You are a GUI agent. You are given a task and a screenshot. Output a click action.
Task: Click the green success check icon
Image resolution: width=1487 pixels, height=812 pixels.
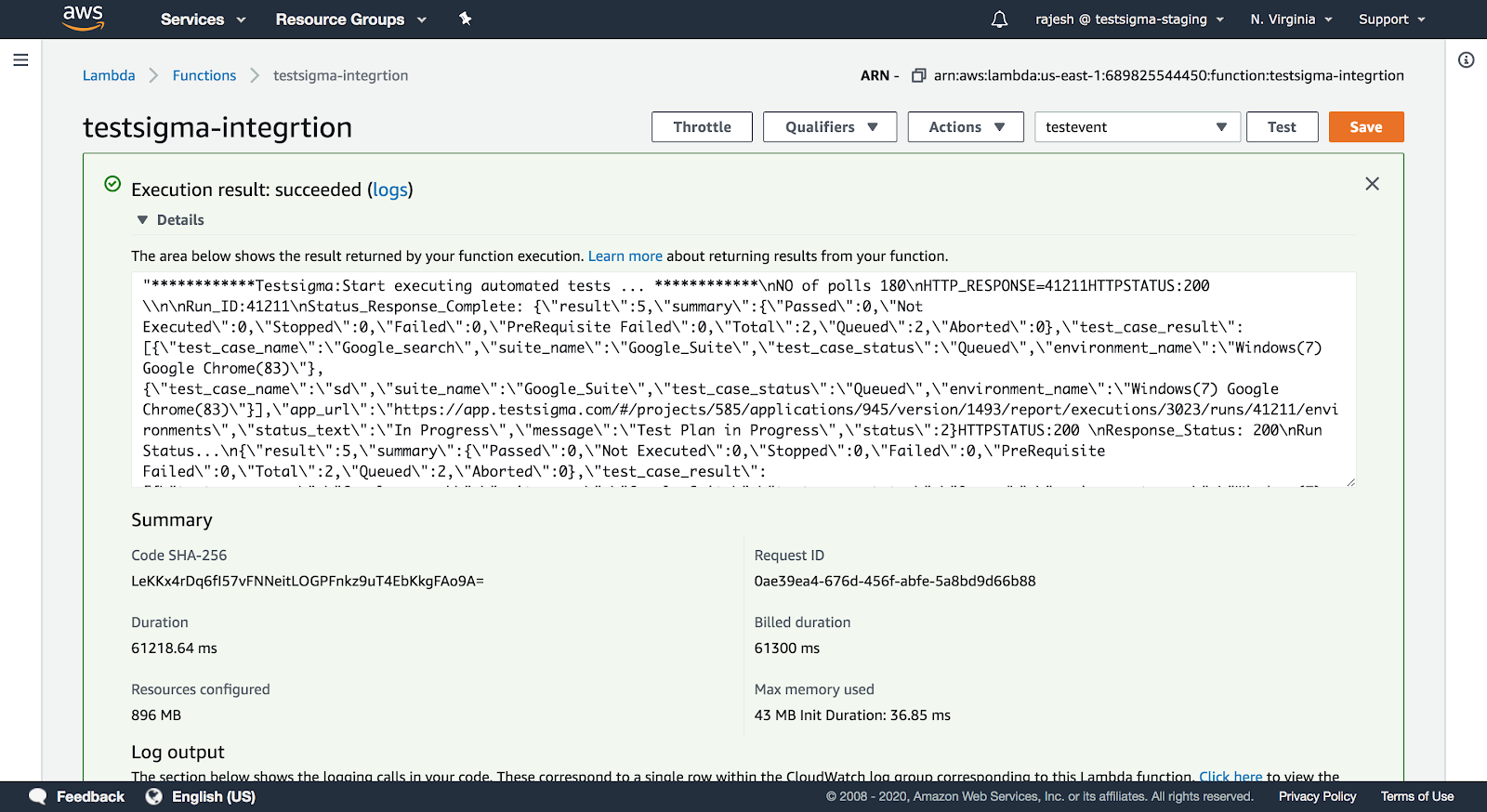coord(112,184)
